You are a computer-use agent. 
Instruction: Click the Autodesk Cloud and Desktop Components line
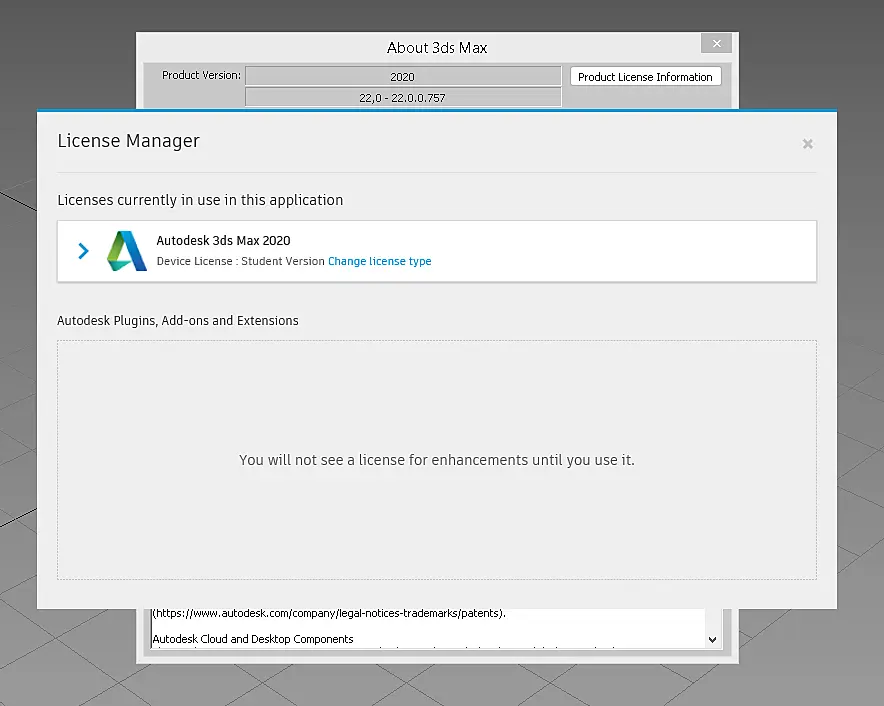point(253,639)
